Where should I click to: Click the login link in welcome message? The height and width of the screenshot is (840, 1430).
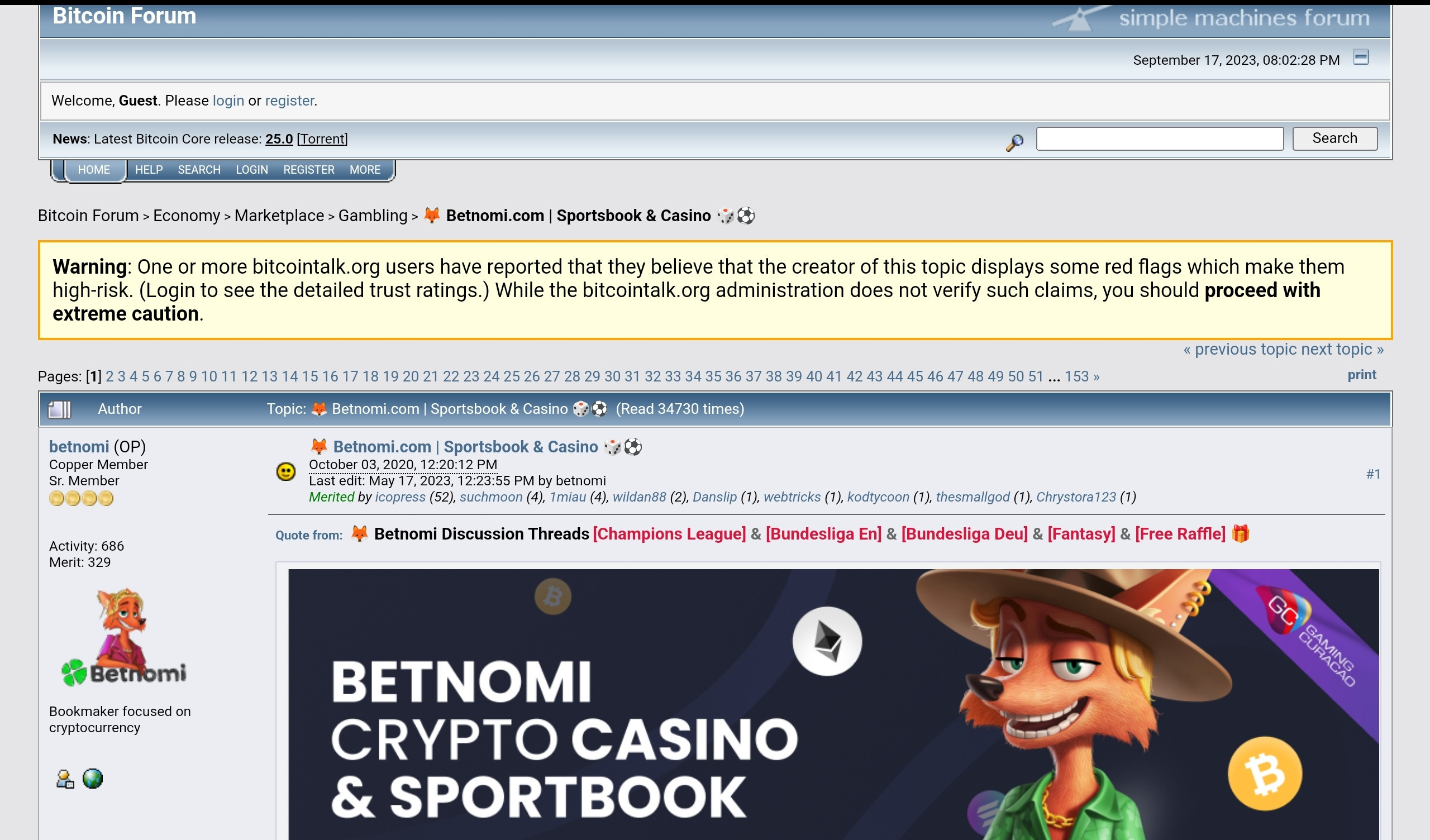click(x=228, y=101)
